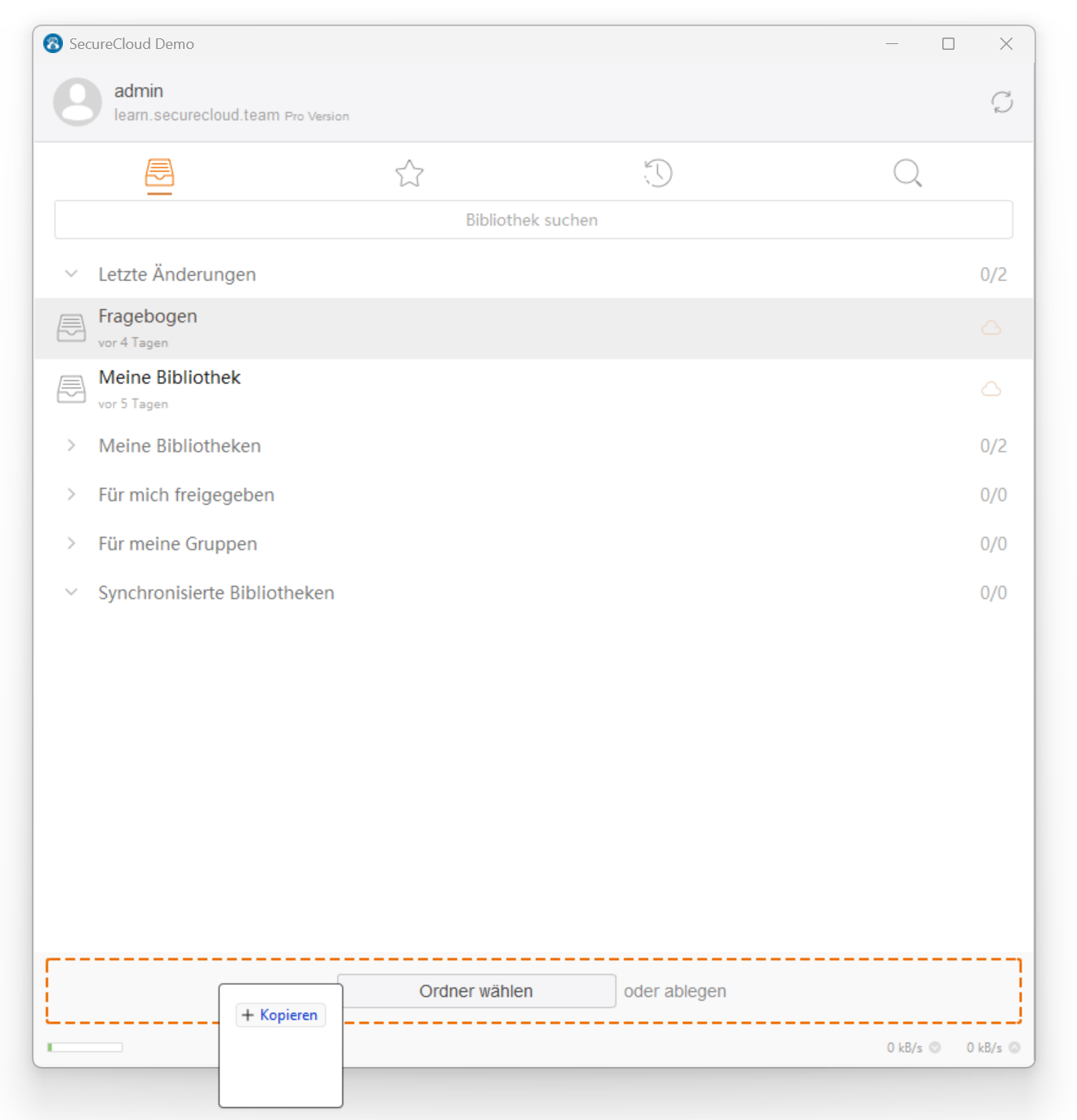1077x1120 pixels.
Task: Click the Fragebogen library icon
Action: [71, 328]
